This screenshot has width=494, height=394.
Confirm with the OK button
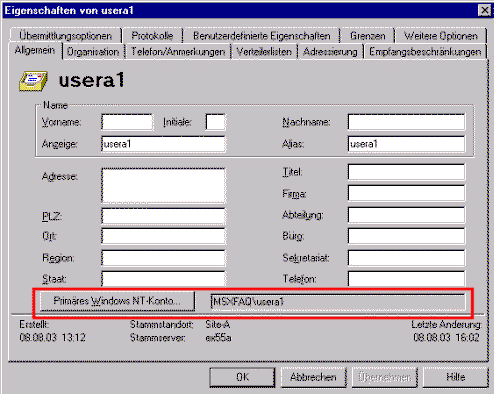coord(242,377)
